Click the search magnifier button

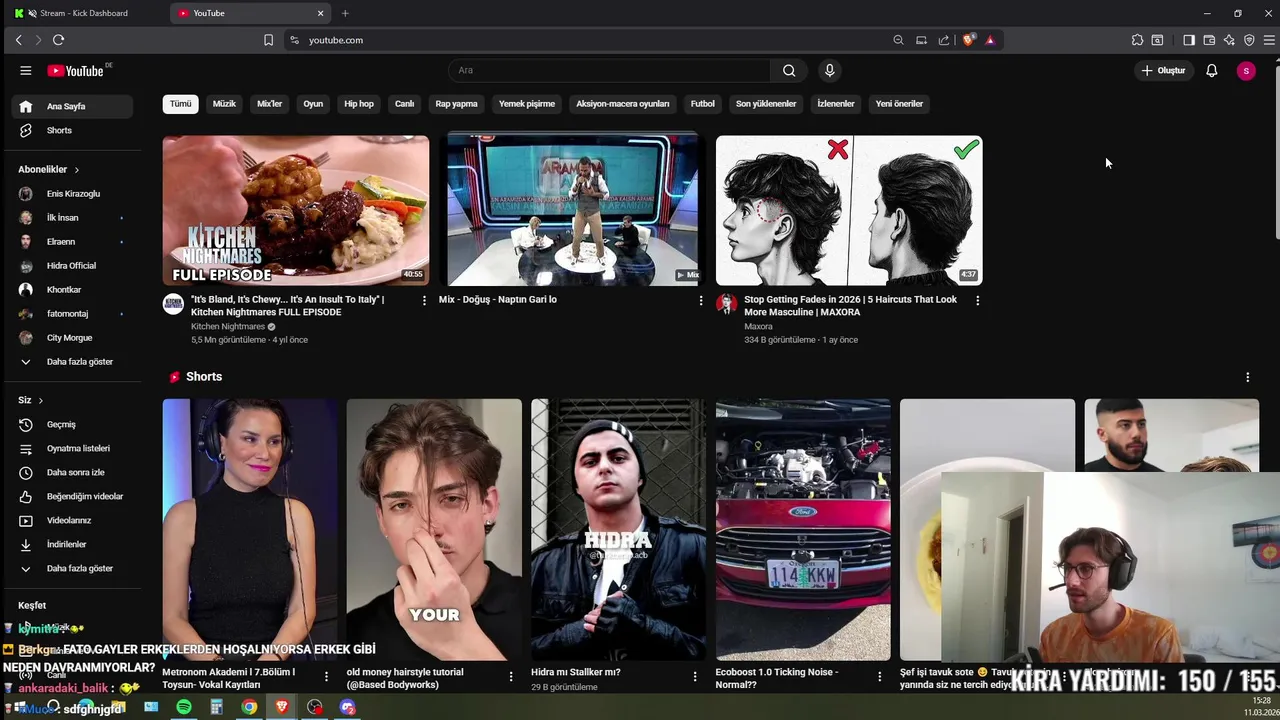(789, 70)
